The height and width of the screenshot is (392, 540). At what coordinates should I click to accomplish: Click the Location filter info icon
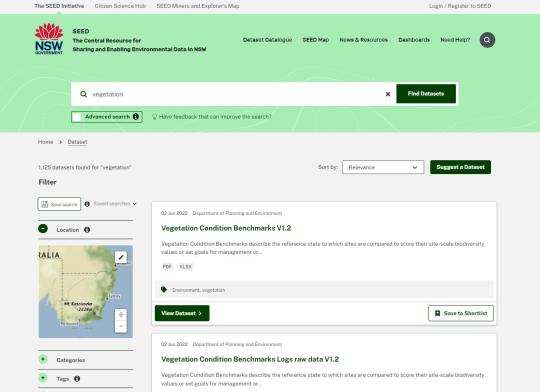point(87,230)
